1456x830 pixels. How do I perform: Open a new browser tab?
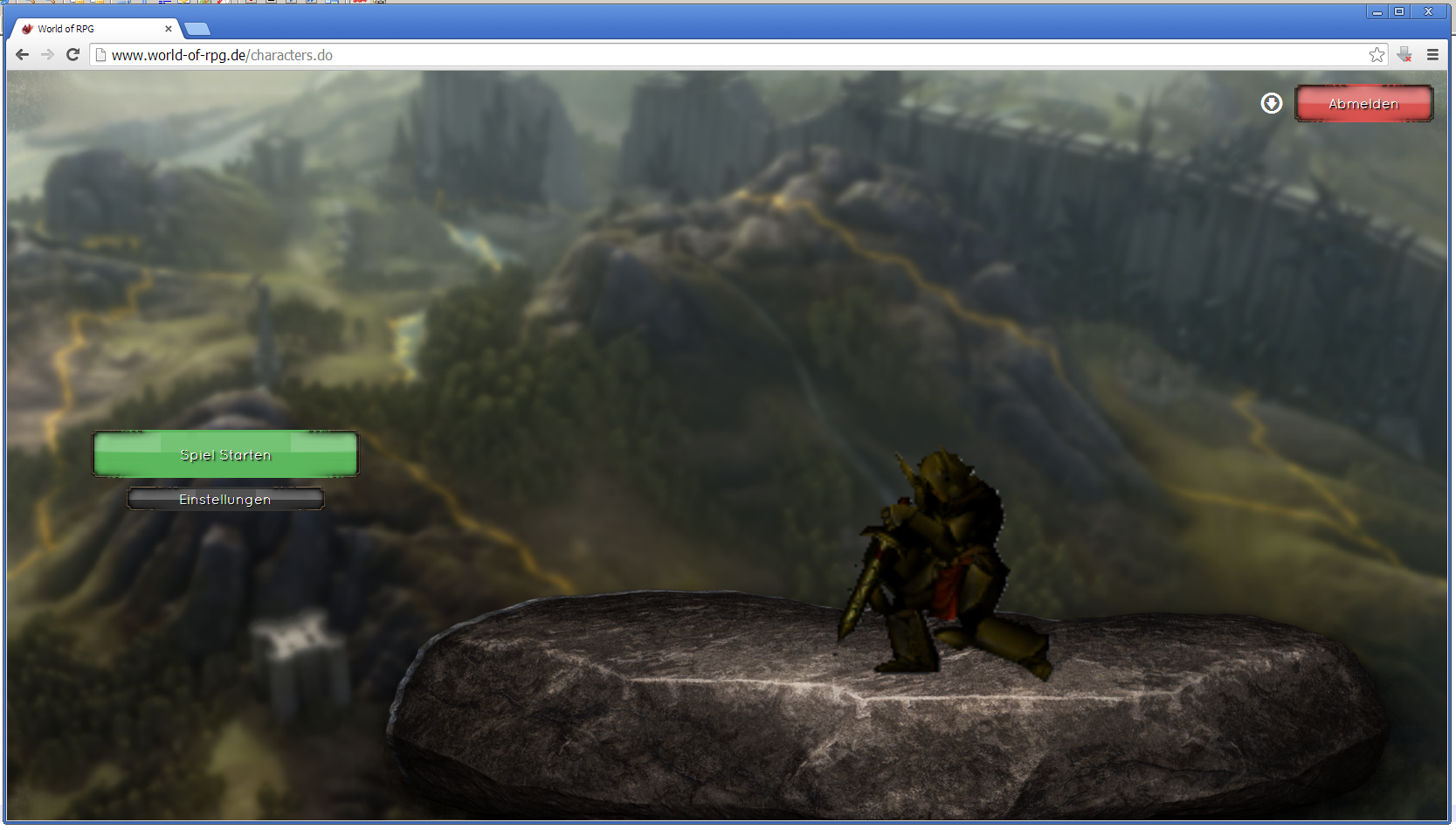(197, 29)
